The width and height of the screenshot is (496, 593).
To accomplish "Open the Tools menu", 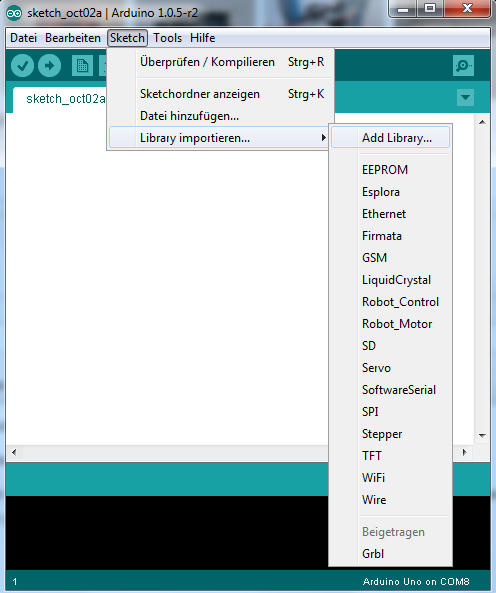I will point(167,38).
